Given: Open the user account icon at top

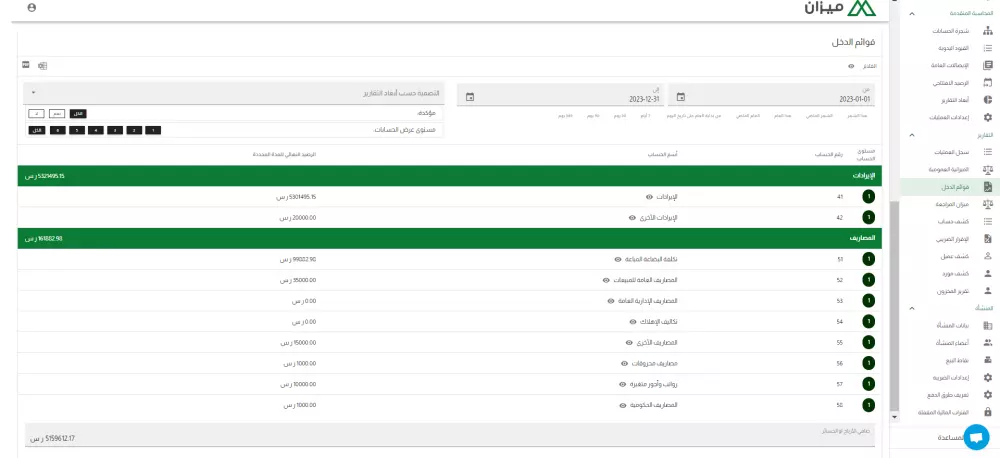Looking at the screenshot, I should coord(32,8).
